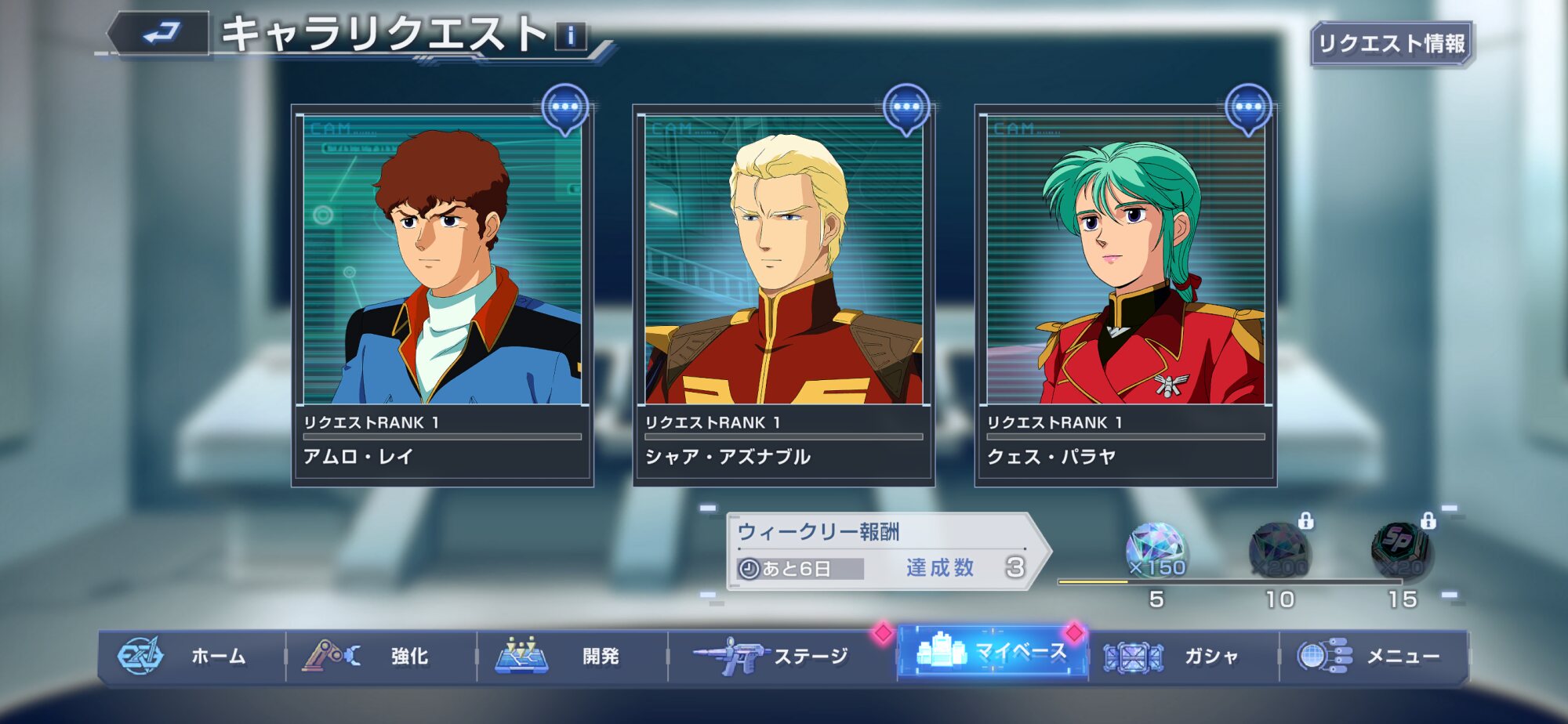The height and width of the screenshot is (724, 1568).
Task: Open the ガシャ tab
Action: [1184, 656]
